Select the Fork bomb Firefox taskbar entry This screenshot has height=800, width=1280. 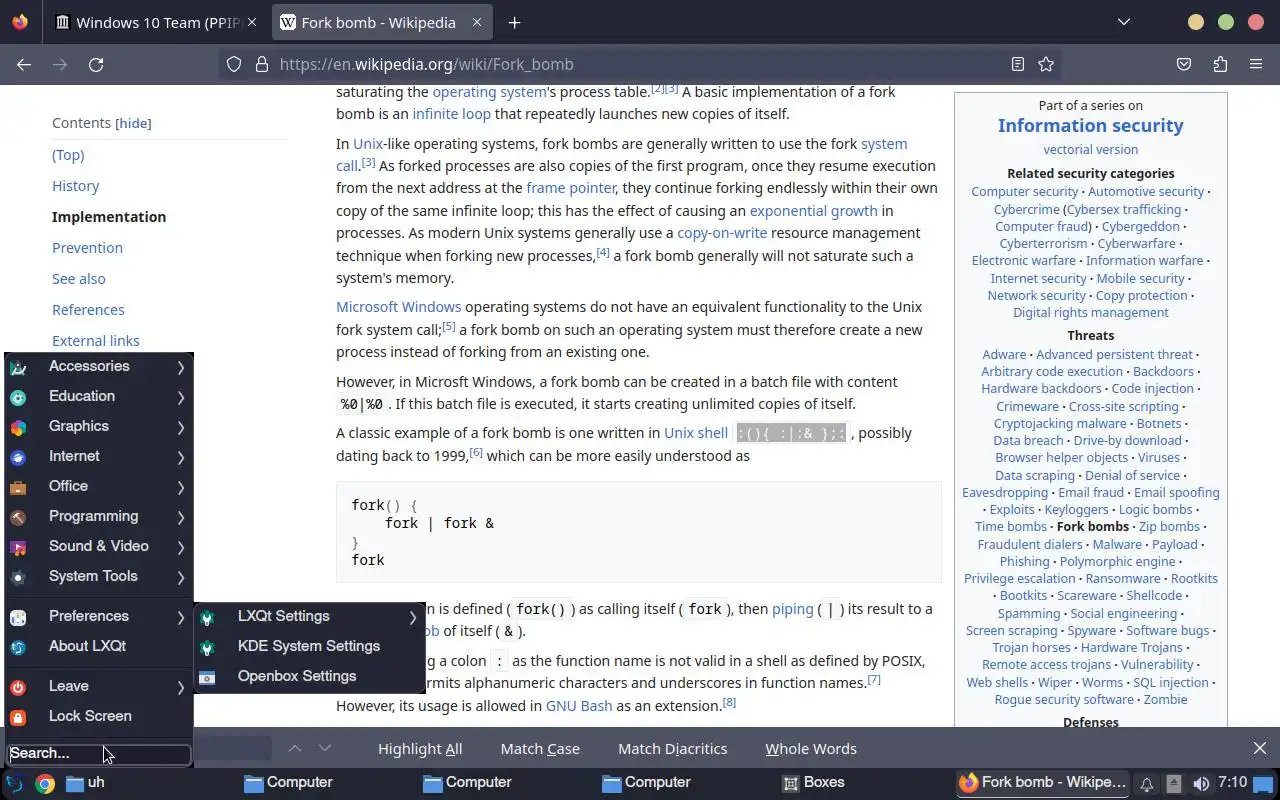(x=1042, y=783)
